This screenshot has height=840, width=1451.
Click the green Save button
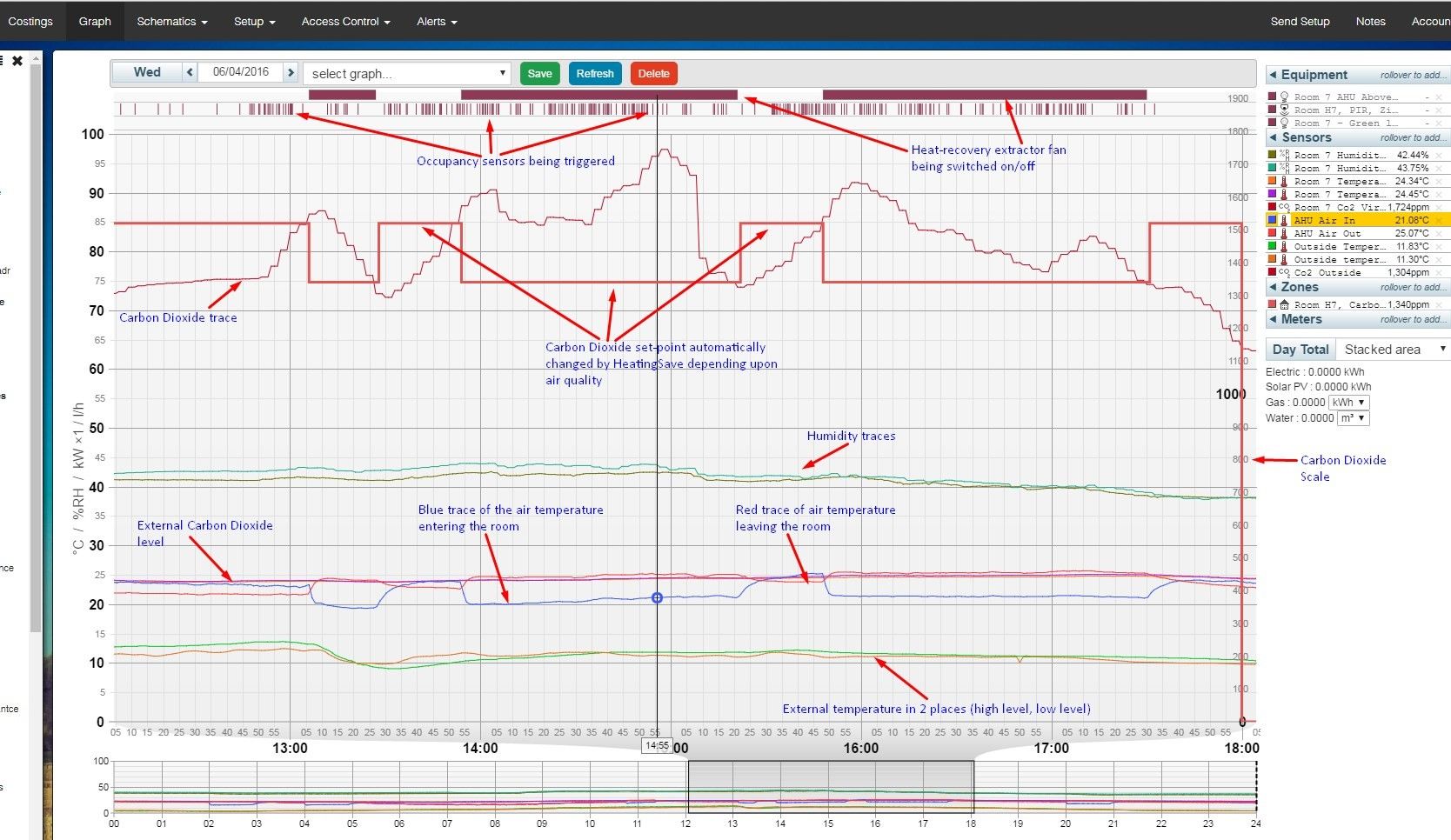pyautogui.click(x=539, y=74)
